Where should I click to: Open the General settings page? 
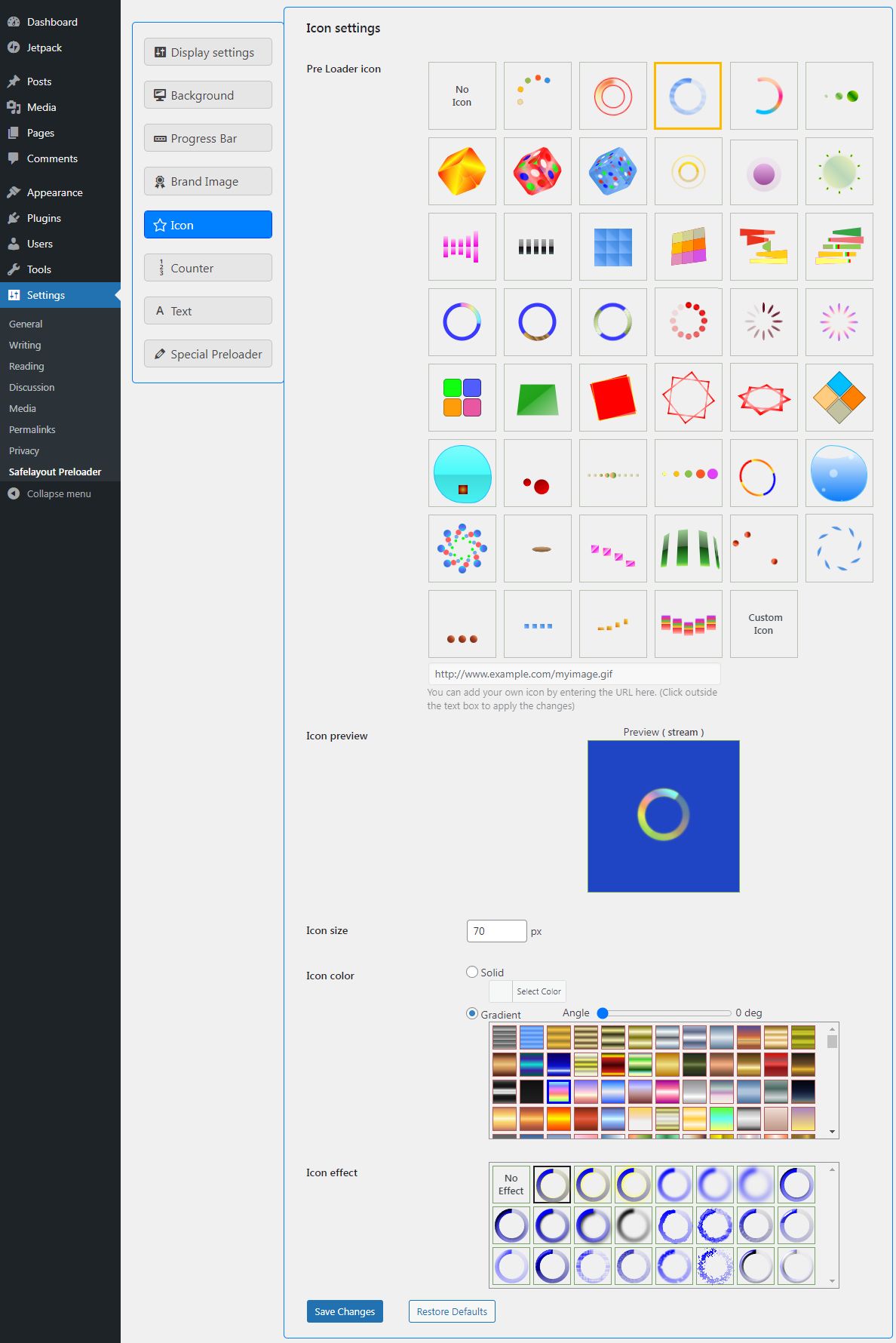coord(26,324)
